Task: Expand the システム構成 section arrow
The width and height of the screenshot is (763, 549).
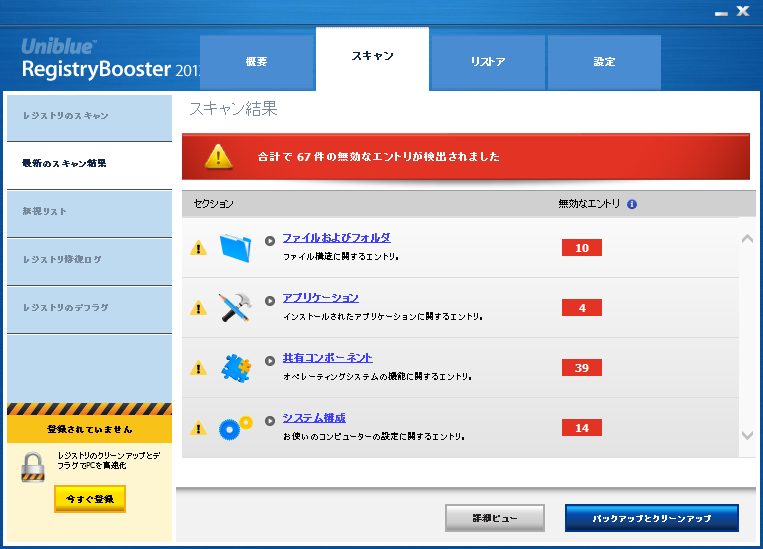Action: coord(270,420)
